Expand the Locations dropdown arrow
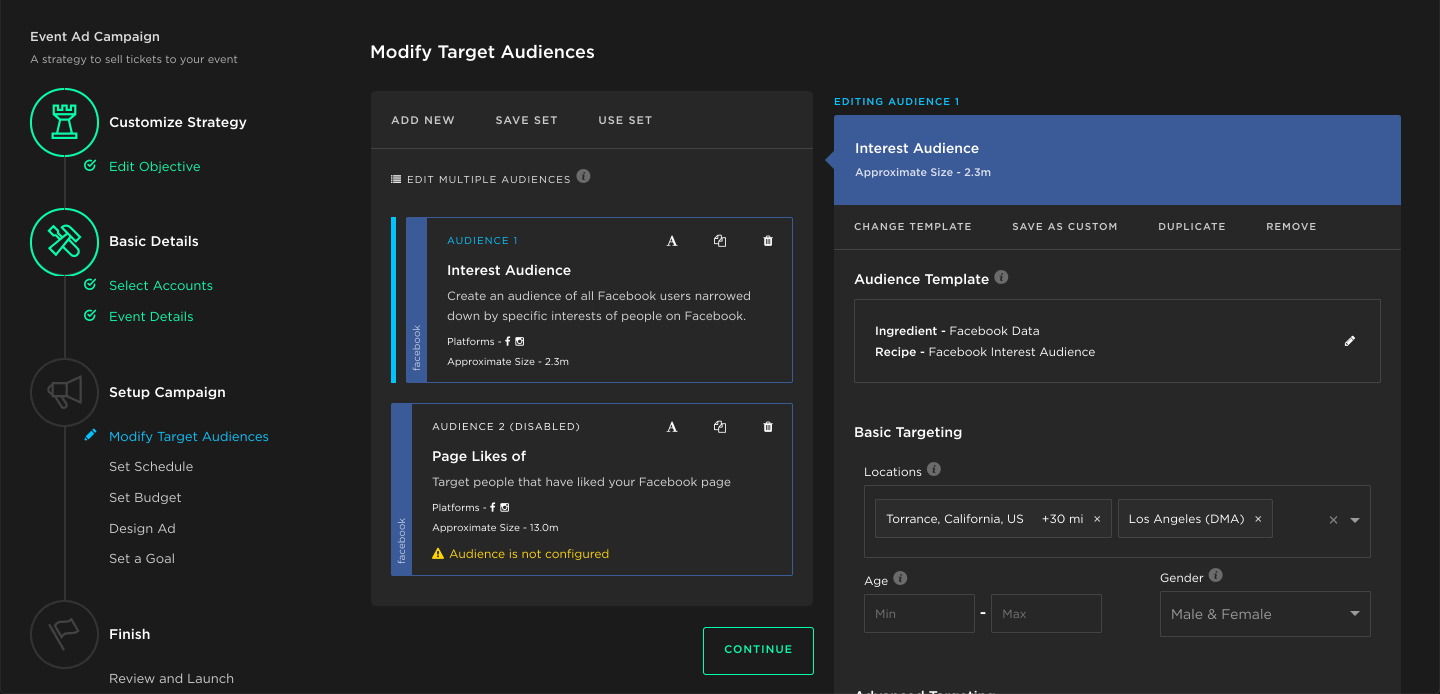The height and width of the screenshot is (694, 1440). (1355, 520)
